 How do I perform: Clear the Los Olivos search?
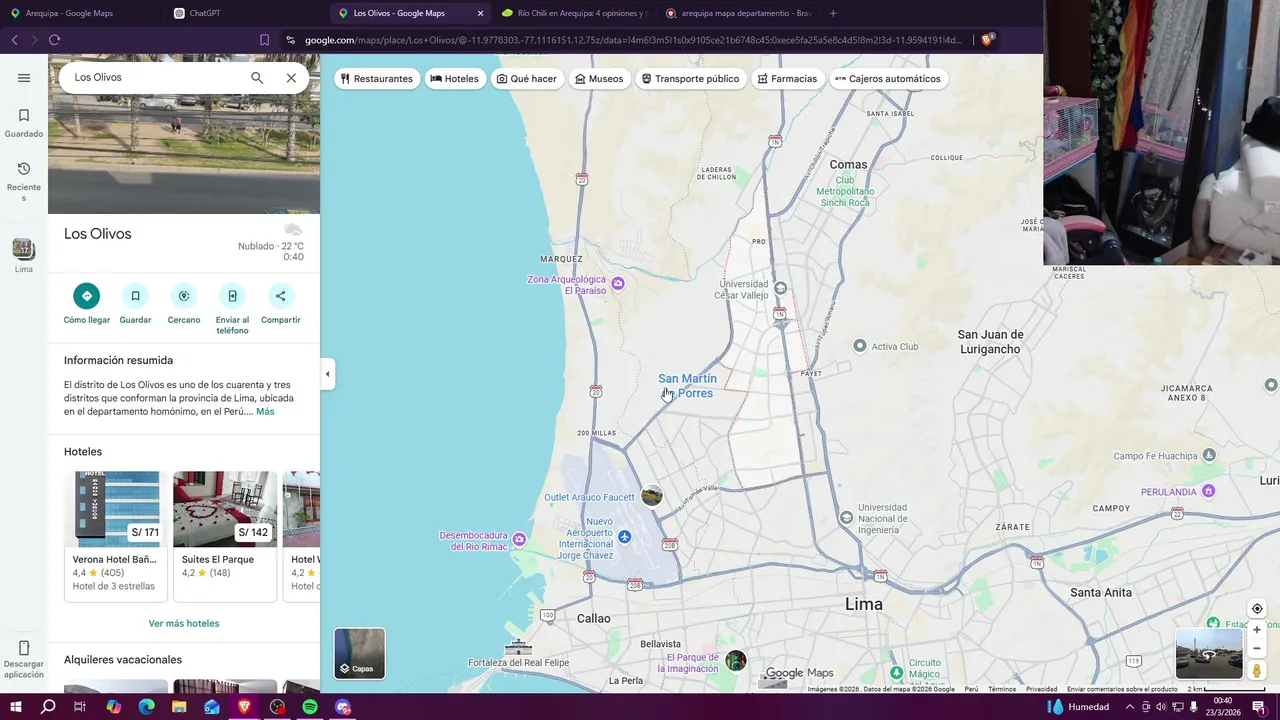click(291, 78)
